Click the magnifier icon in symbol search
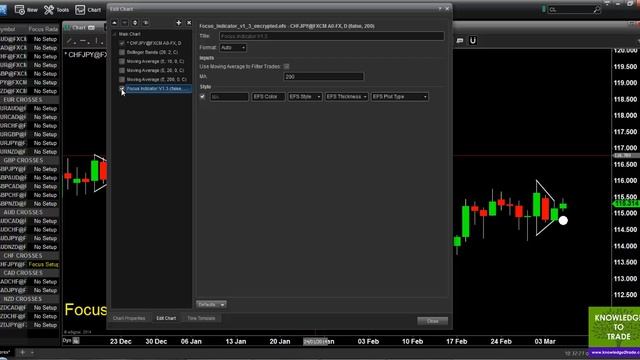 pyautogui.click(x=597, y=9)
